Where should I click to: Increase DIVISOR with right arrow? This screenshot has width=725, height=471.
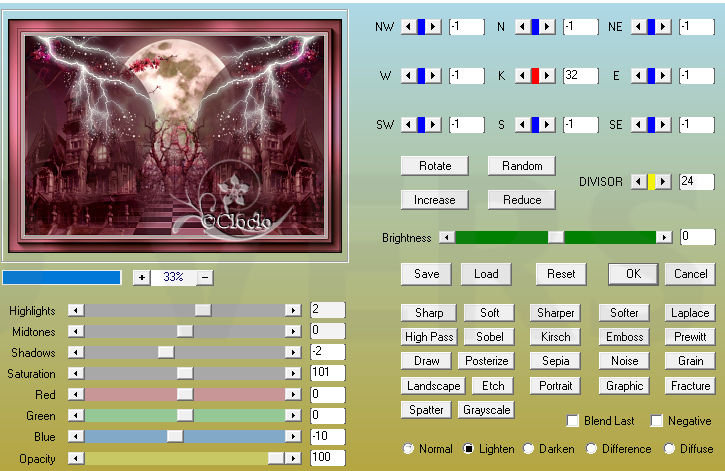(x=664, y=182)
